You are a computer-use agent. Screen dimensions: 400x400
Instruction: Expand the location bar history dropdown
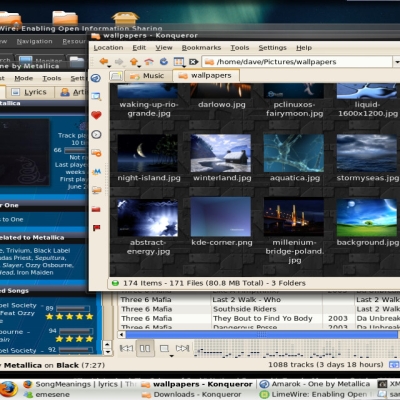pyautogui.click(x=397, y=62)
